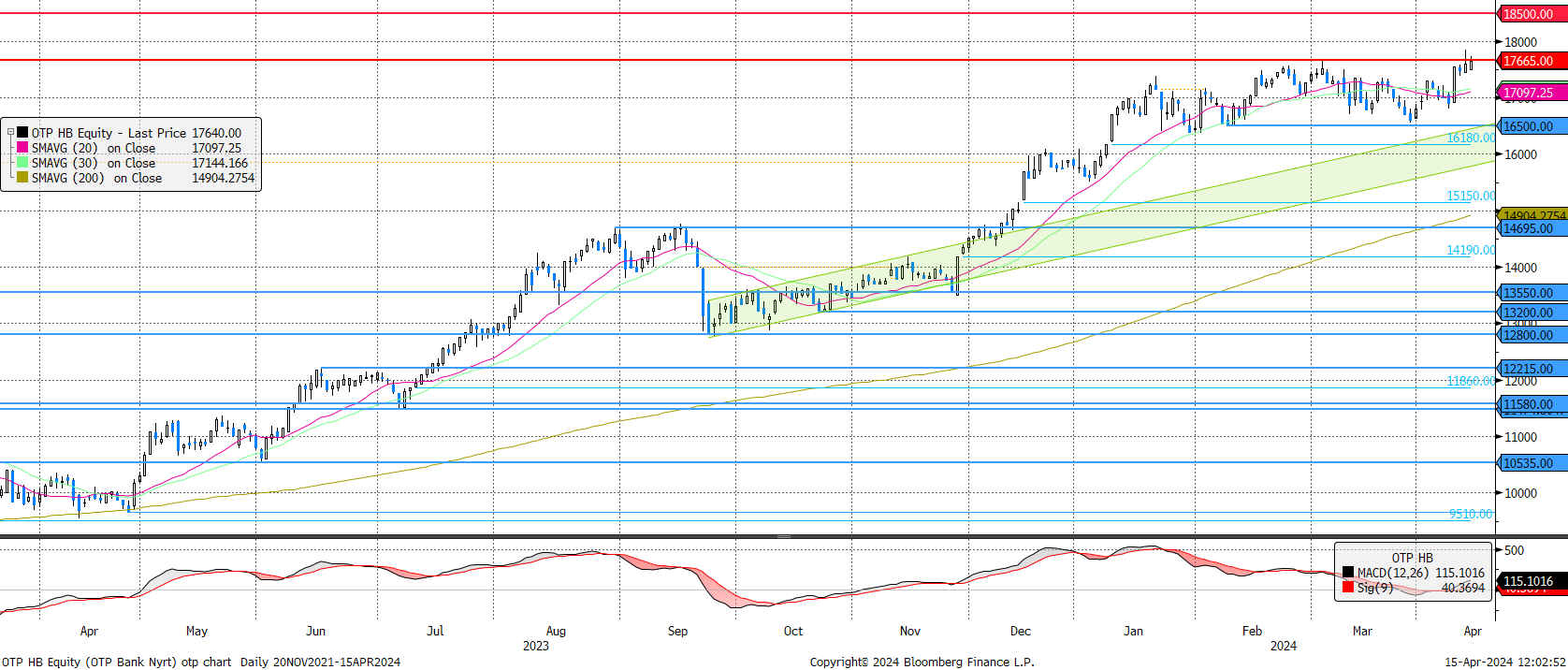Click the 15-Apr-2024 12:02:52 timestamp
The width and height of the screenshot is (1568, 670).
click(1504, 662)
